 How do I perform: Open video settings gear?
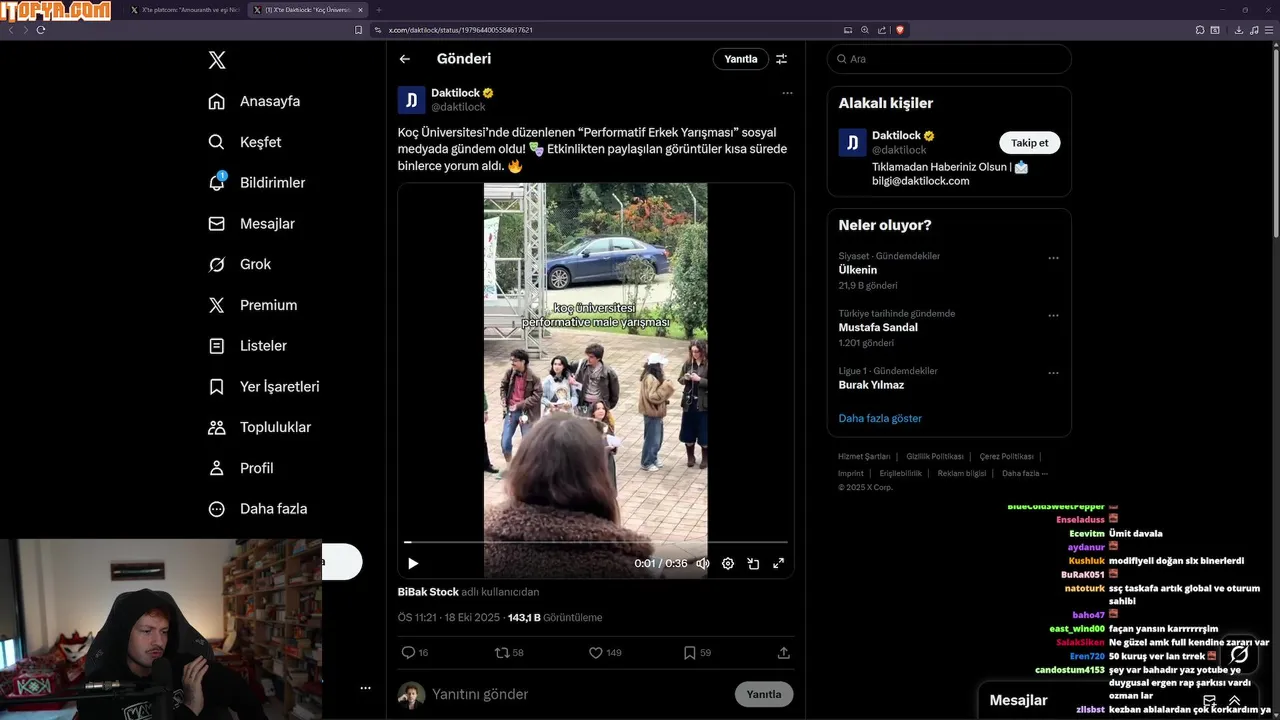pyautogui.click(x=728, y=563)
